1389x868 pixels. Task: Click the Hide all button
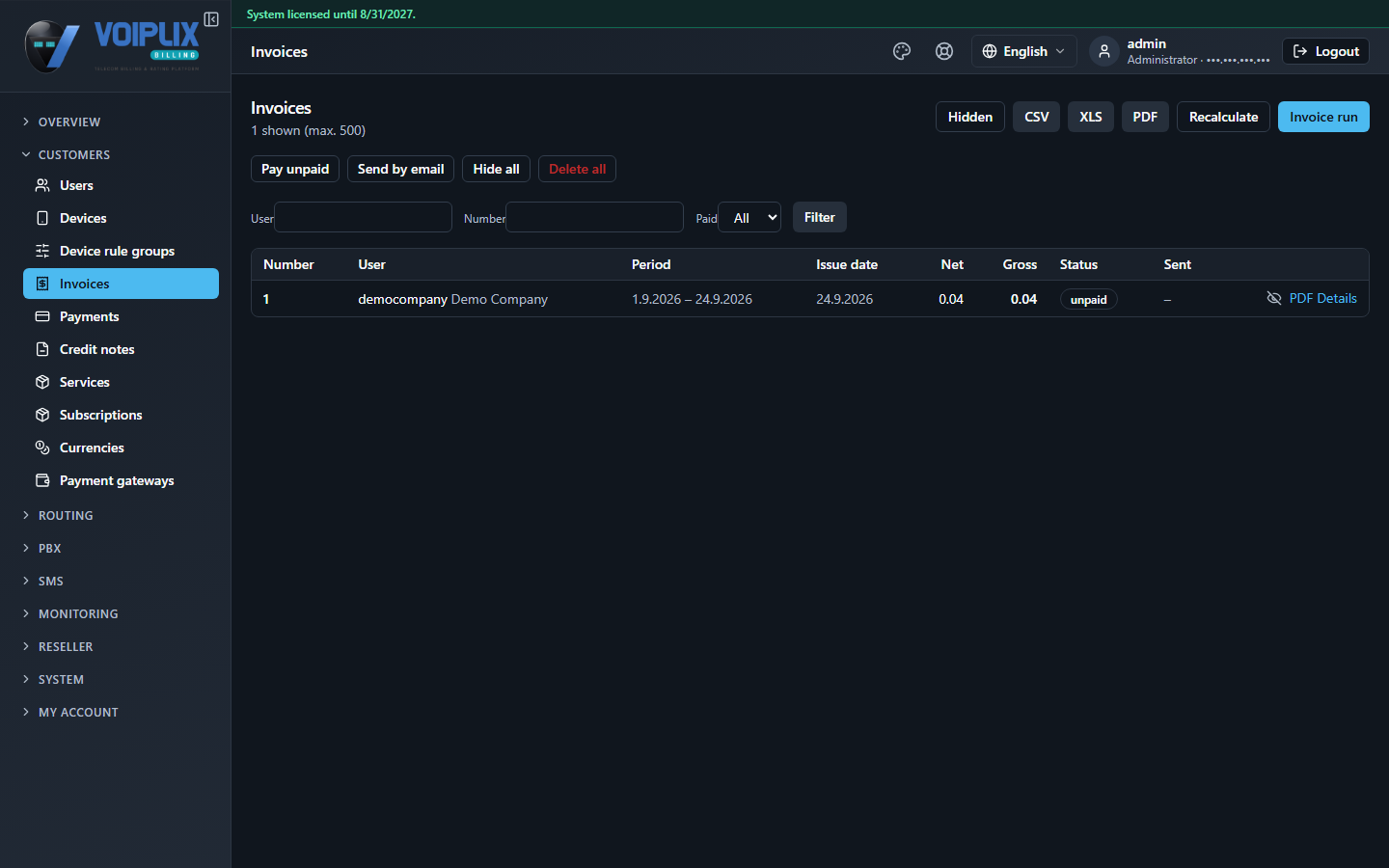point(496,169)
